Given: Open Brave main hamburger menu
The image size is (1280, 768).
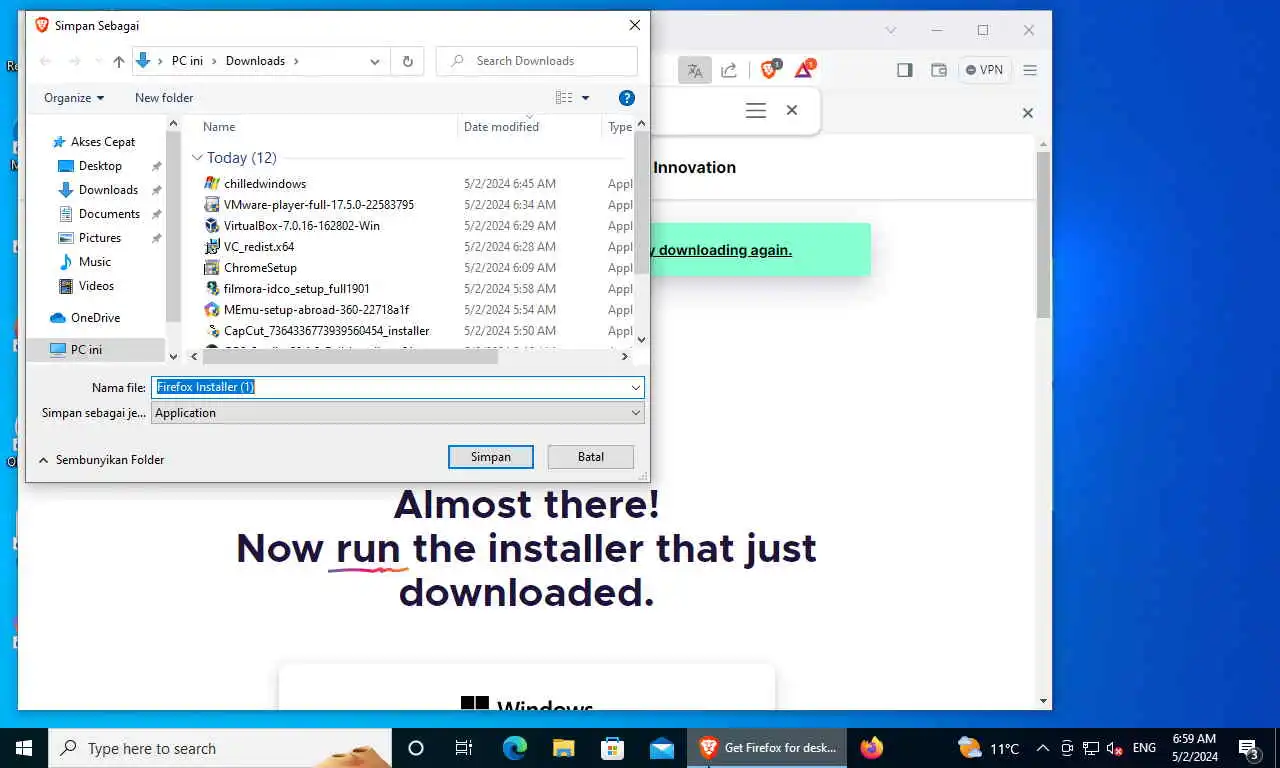Looking at the screenshot, I should (1030, 70).
